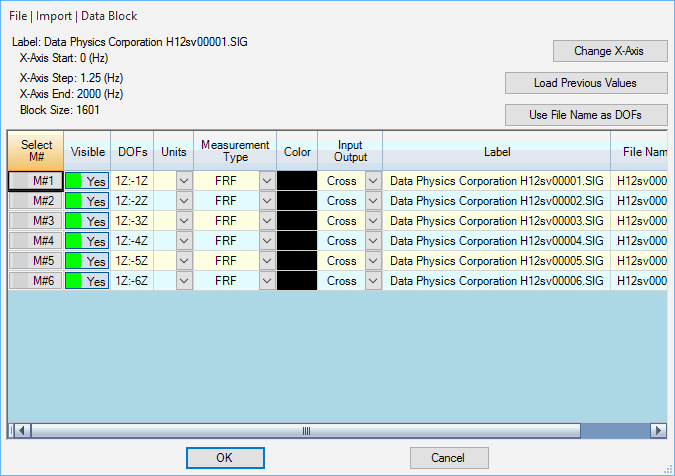Toggle Visible Yes for M#6
This screenshot has width=675, height=476.
click(x=87, y=281)
